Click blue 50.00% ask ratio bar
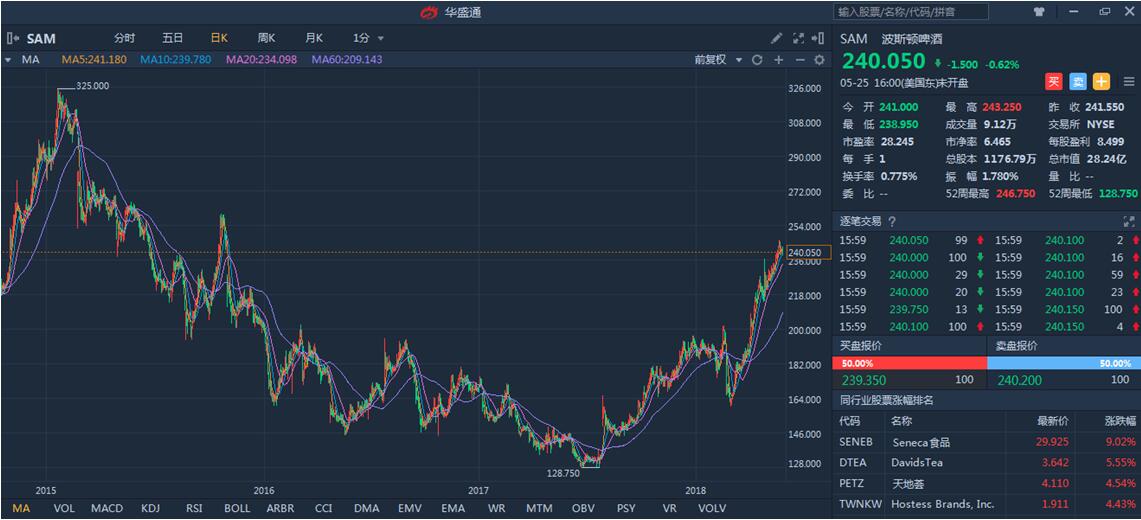Screen dimensions: 1141x520 1064,363
